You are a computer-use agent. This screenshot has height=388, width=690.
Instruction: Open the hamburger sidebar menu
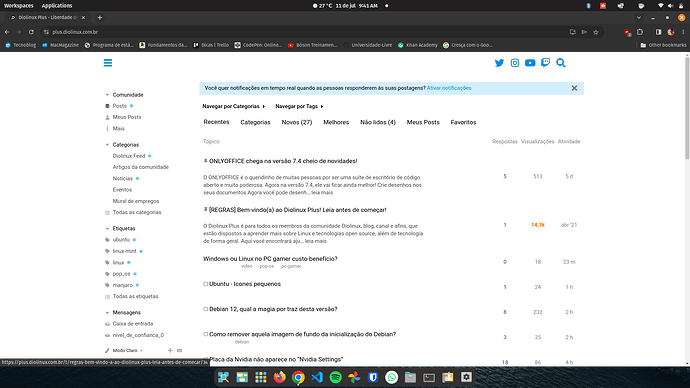tap(108, 63)
